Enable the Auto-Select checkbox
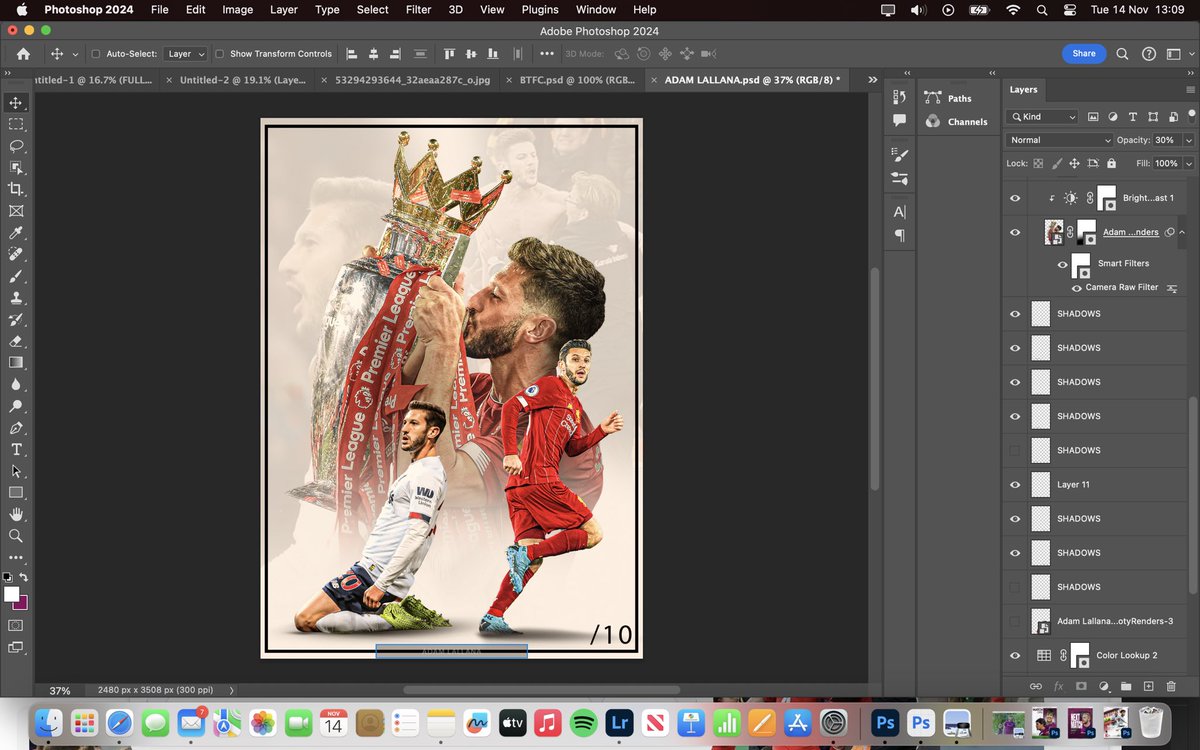The image size is (1200, 750). 96,54
